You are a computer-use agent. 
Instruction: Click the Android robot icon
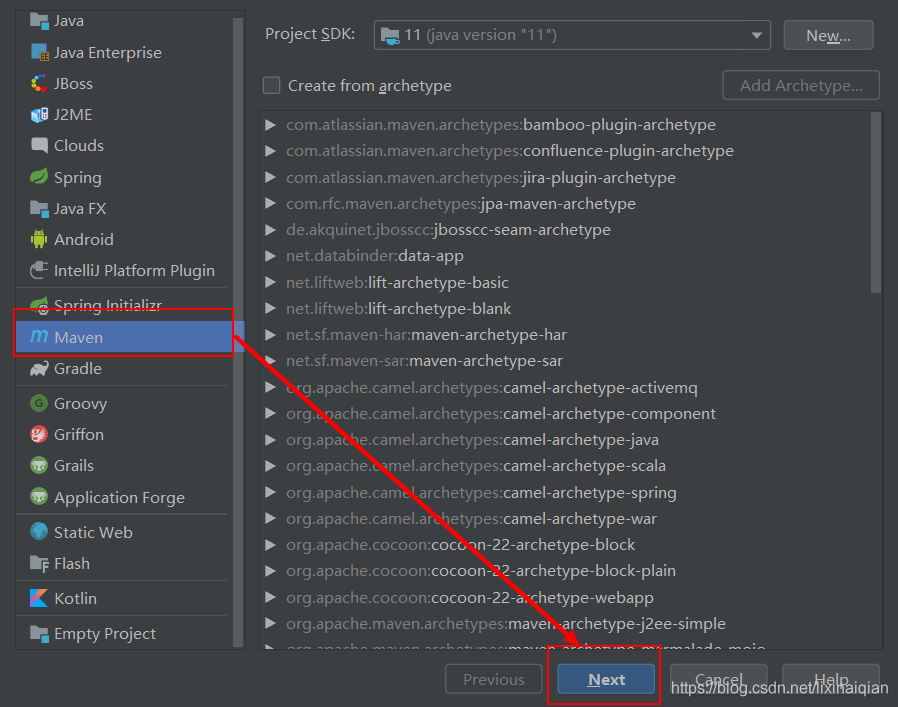tap(39, 239)
